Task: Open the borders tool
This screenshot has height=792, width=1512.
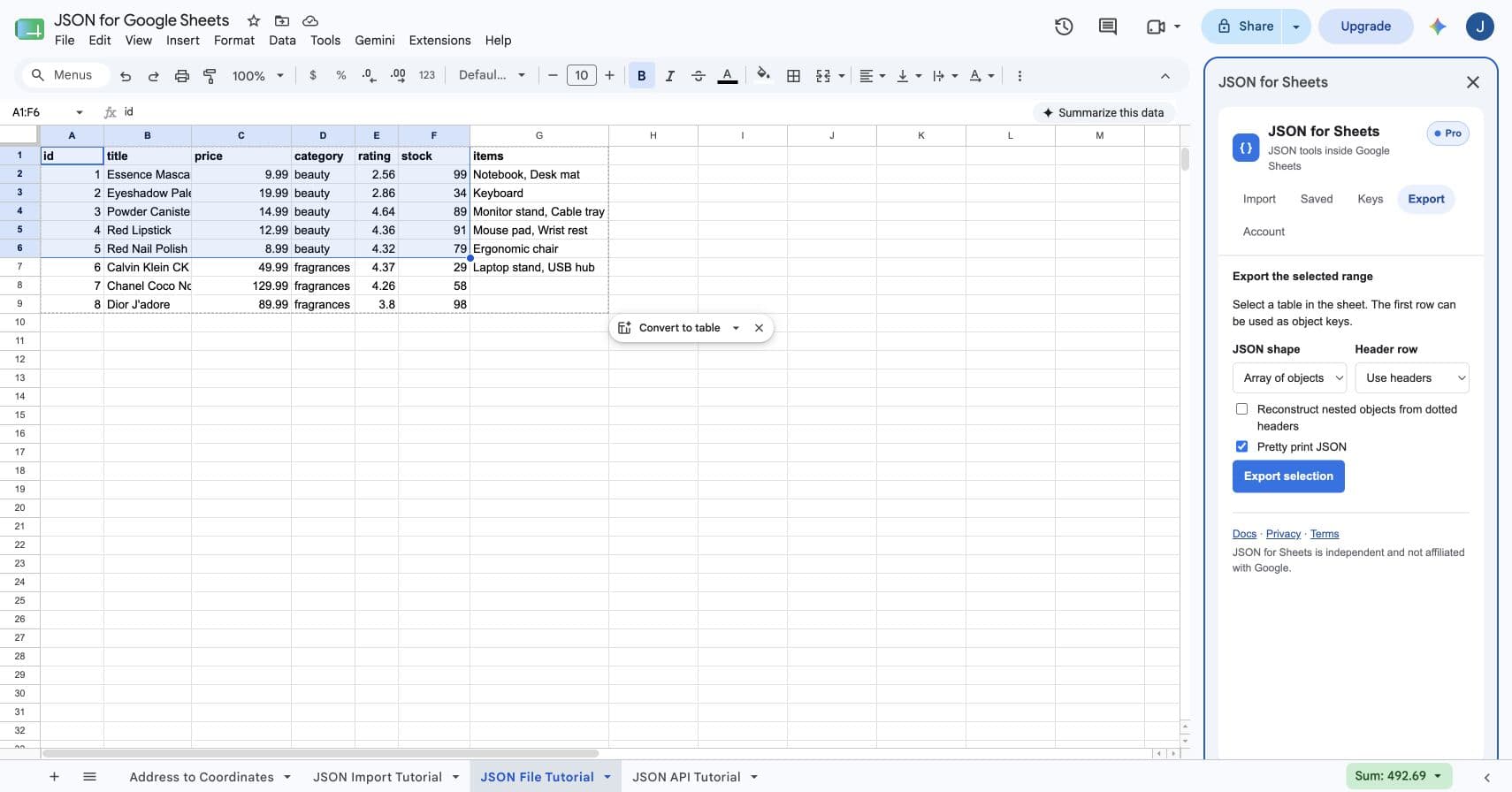Action: point(793,76)
